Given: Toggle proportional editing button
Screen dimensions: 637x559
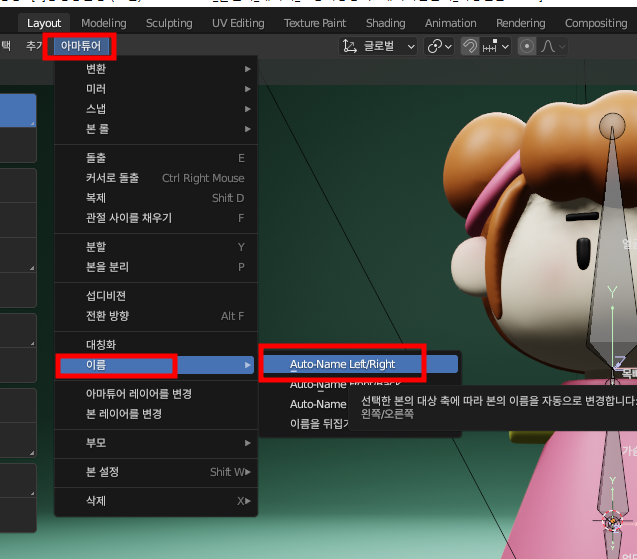Looking at the screenshot, I should (527, 46).
